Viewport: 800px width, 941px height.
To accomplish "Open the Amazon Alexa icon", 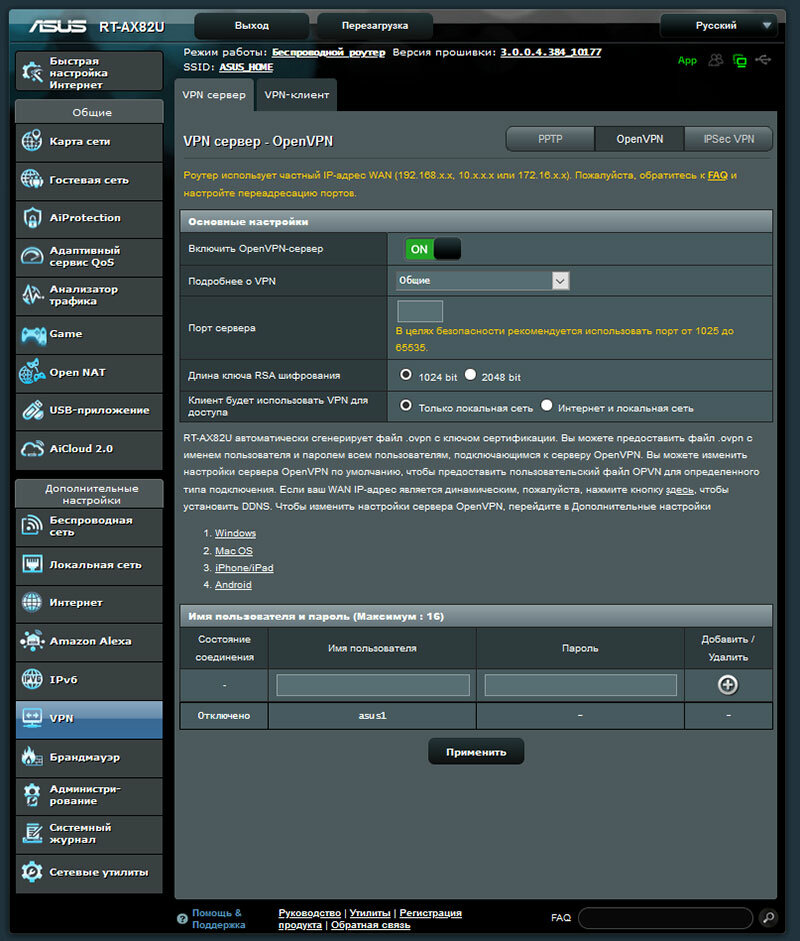I will point(32,641).
